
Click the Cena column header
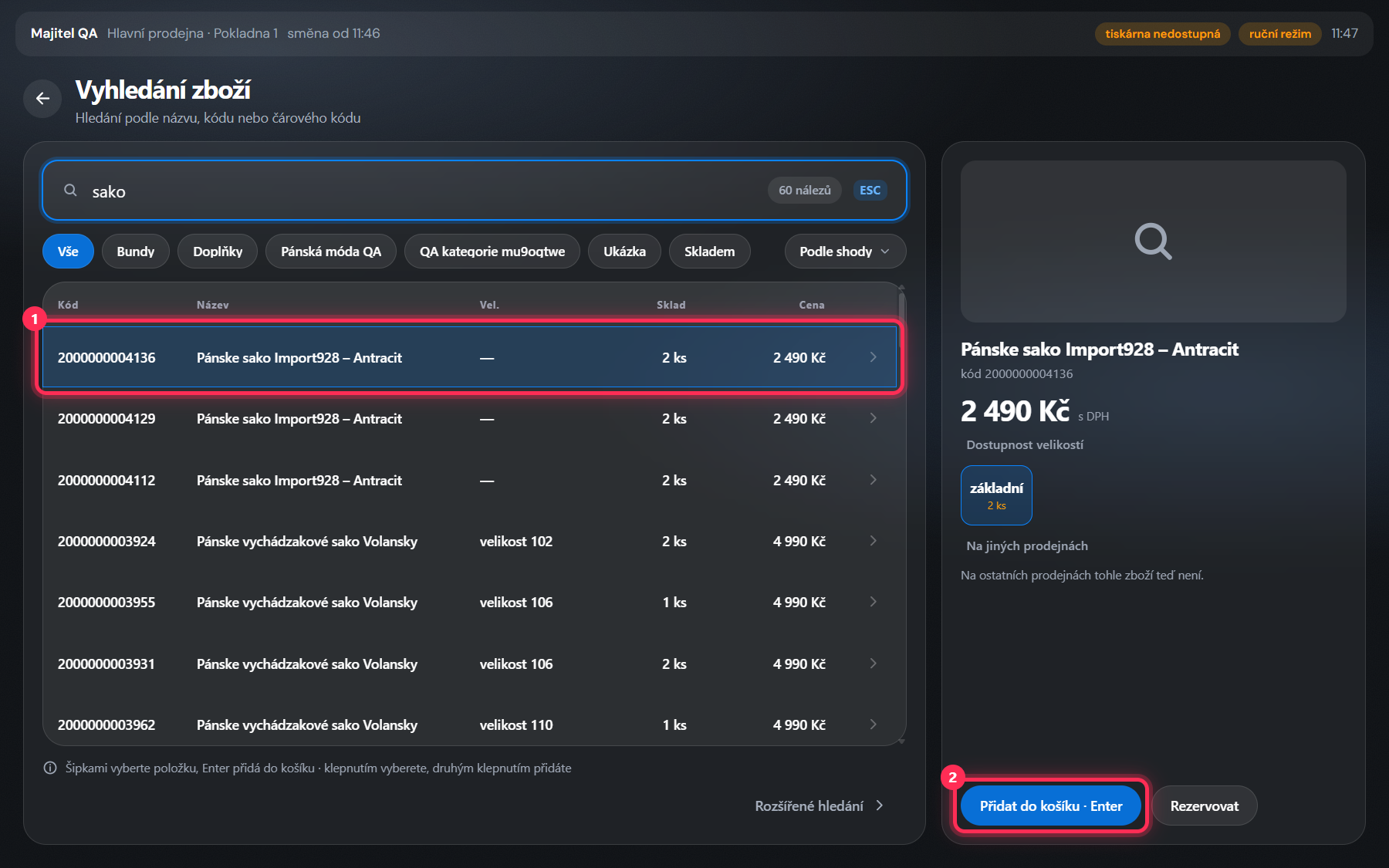811,305
